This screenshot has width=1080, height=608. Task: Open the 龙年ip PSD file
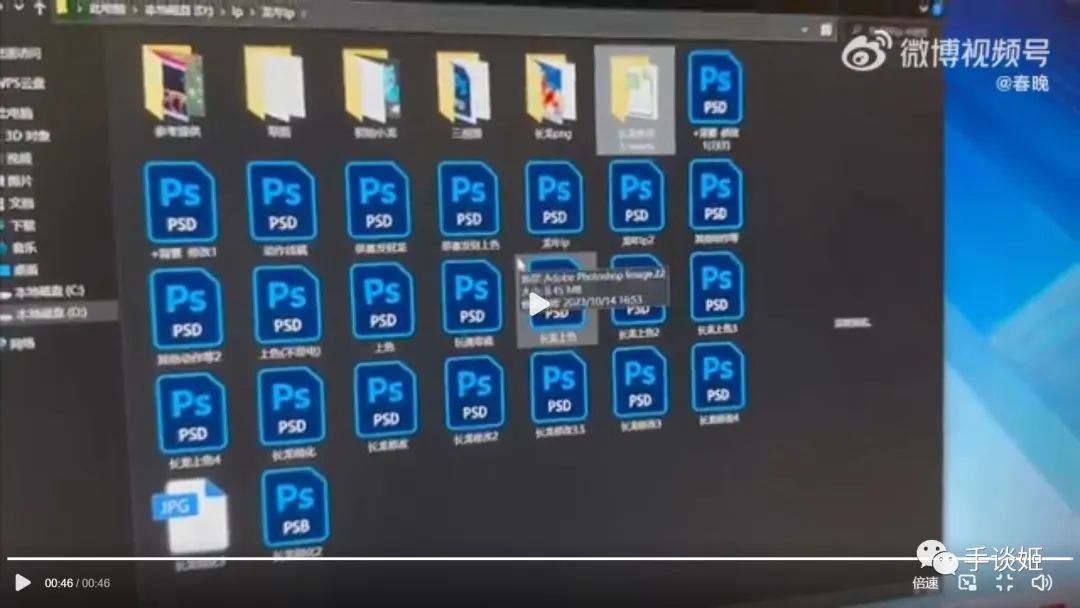pyautogui.click(x=554, y=204)
